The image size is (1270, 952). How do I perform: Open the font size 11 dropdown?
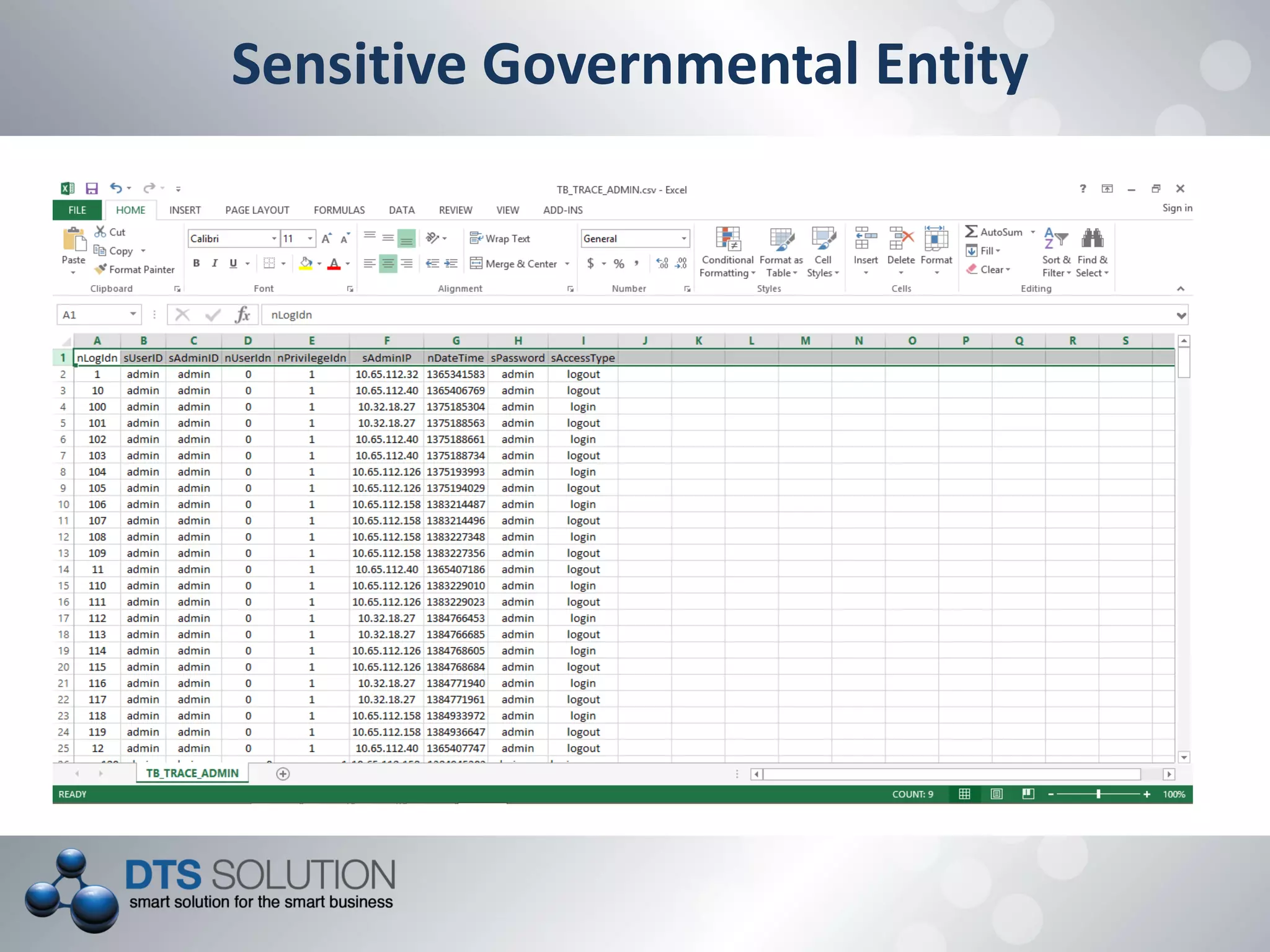point(310,239)
